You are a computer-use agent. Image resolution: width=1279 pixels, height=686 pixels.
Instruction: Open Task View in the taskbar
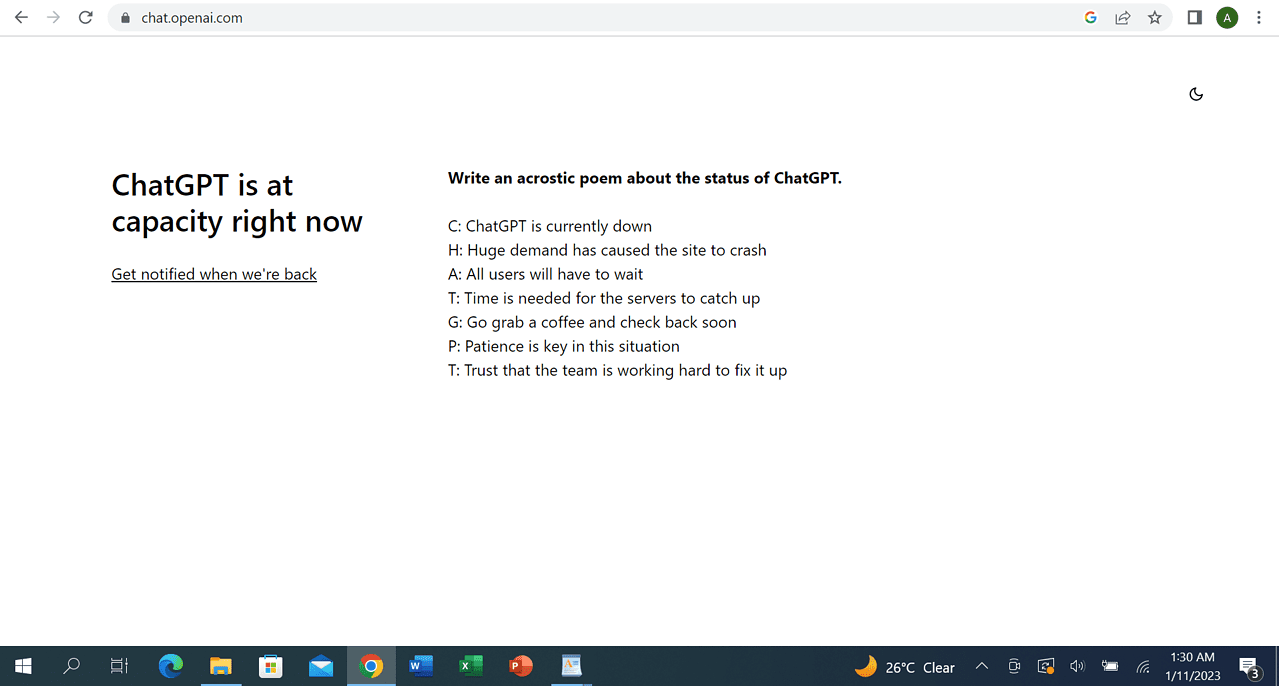[x=119, y=666]
